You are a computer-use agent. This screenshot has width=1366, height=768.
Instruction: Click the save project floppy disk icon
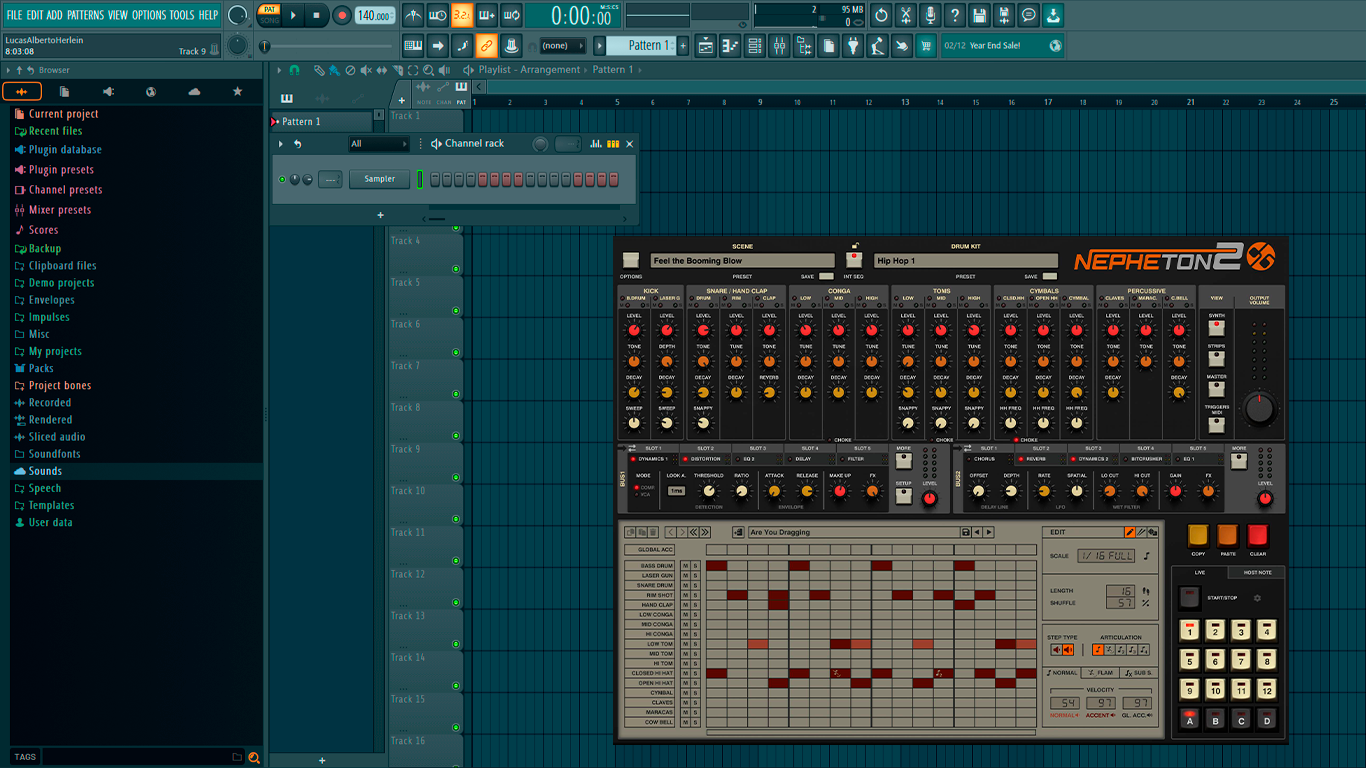point(979,15)
